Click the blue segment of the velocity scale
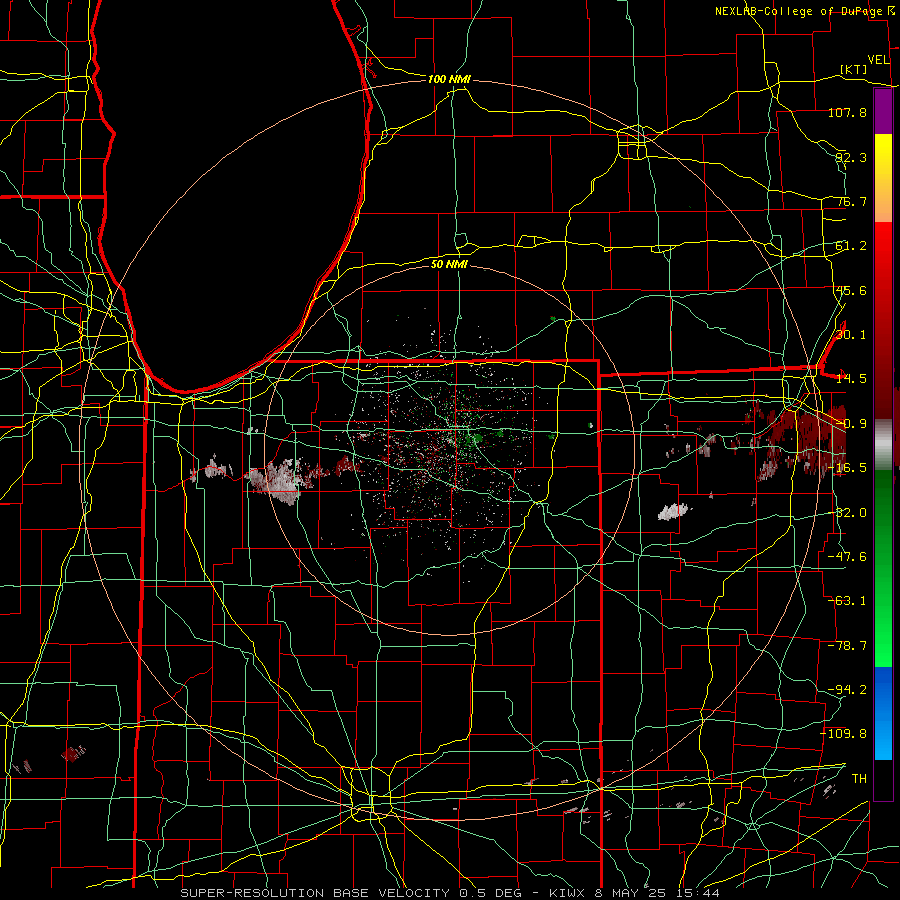Image resolution: width=900 pixels, height=900 pixels. (883, 713)
